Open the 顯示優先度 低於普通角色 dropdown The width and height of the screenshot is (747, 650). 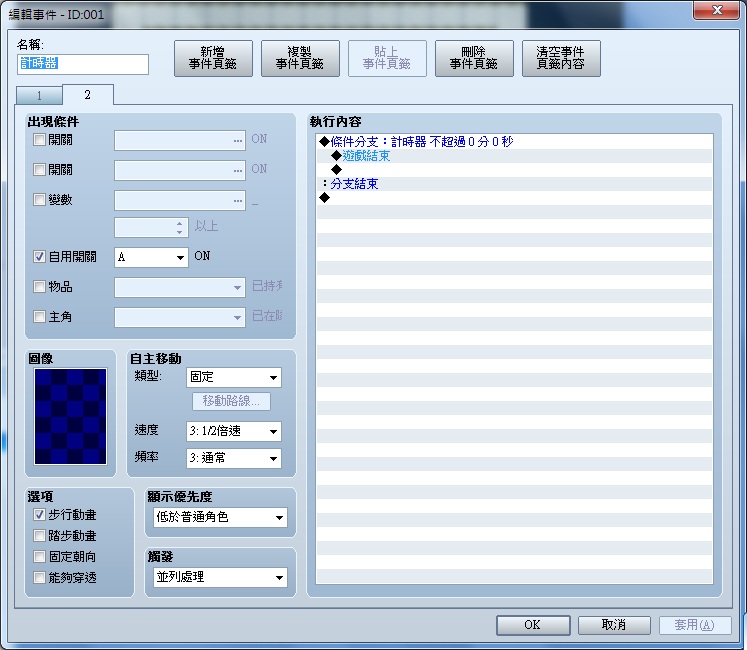point(221,518)
